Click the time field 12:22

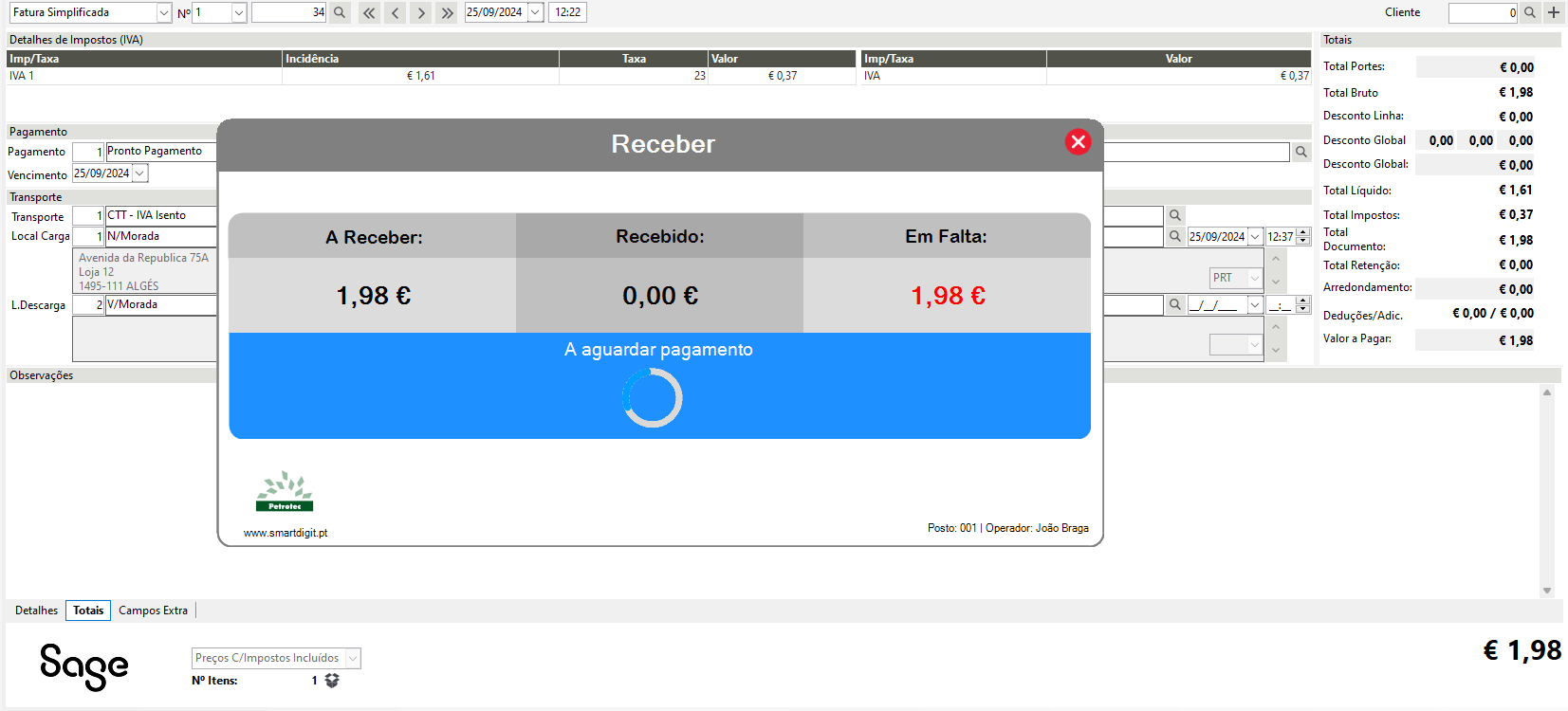[x=567, y=12]
